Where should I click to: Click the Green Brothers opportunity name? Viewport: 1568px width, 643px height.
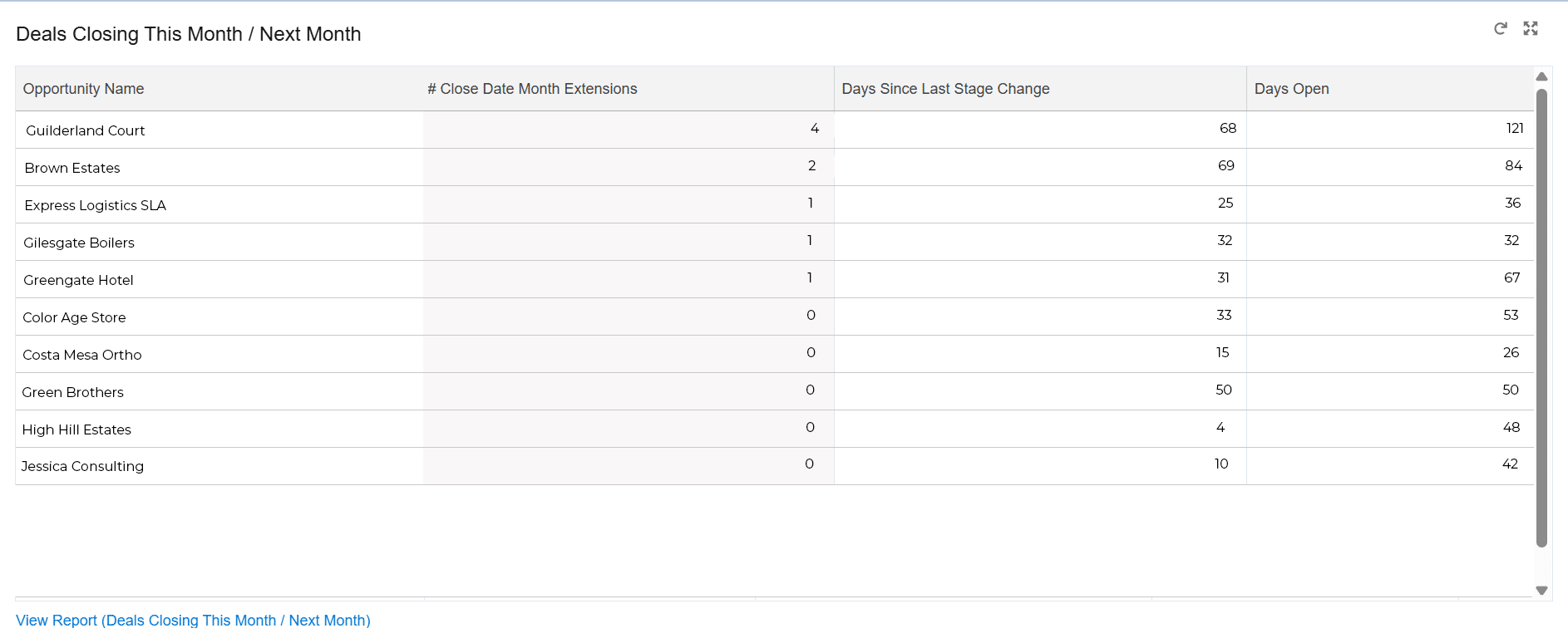pos(72,392)
